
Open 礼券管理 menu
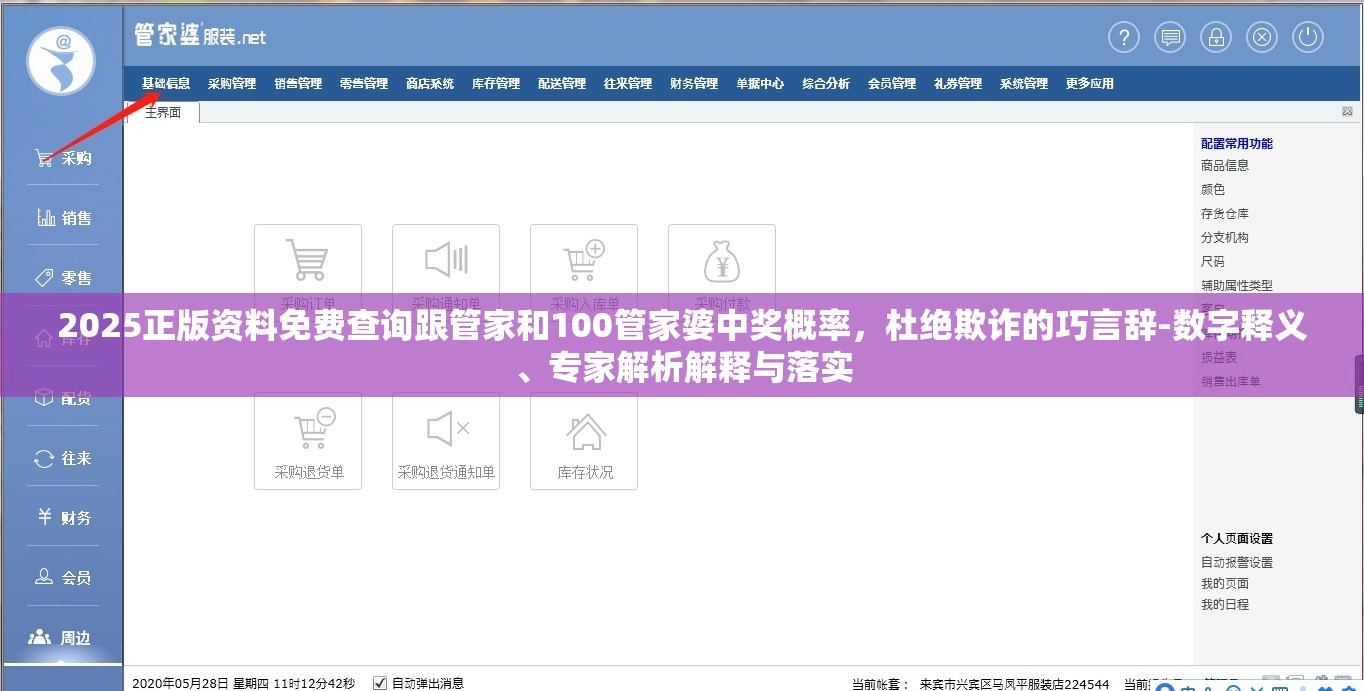tap(958, 84)
